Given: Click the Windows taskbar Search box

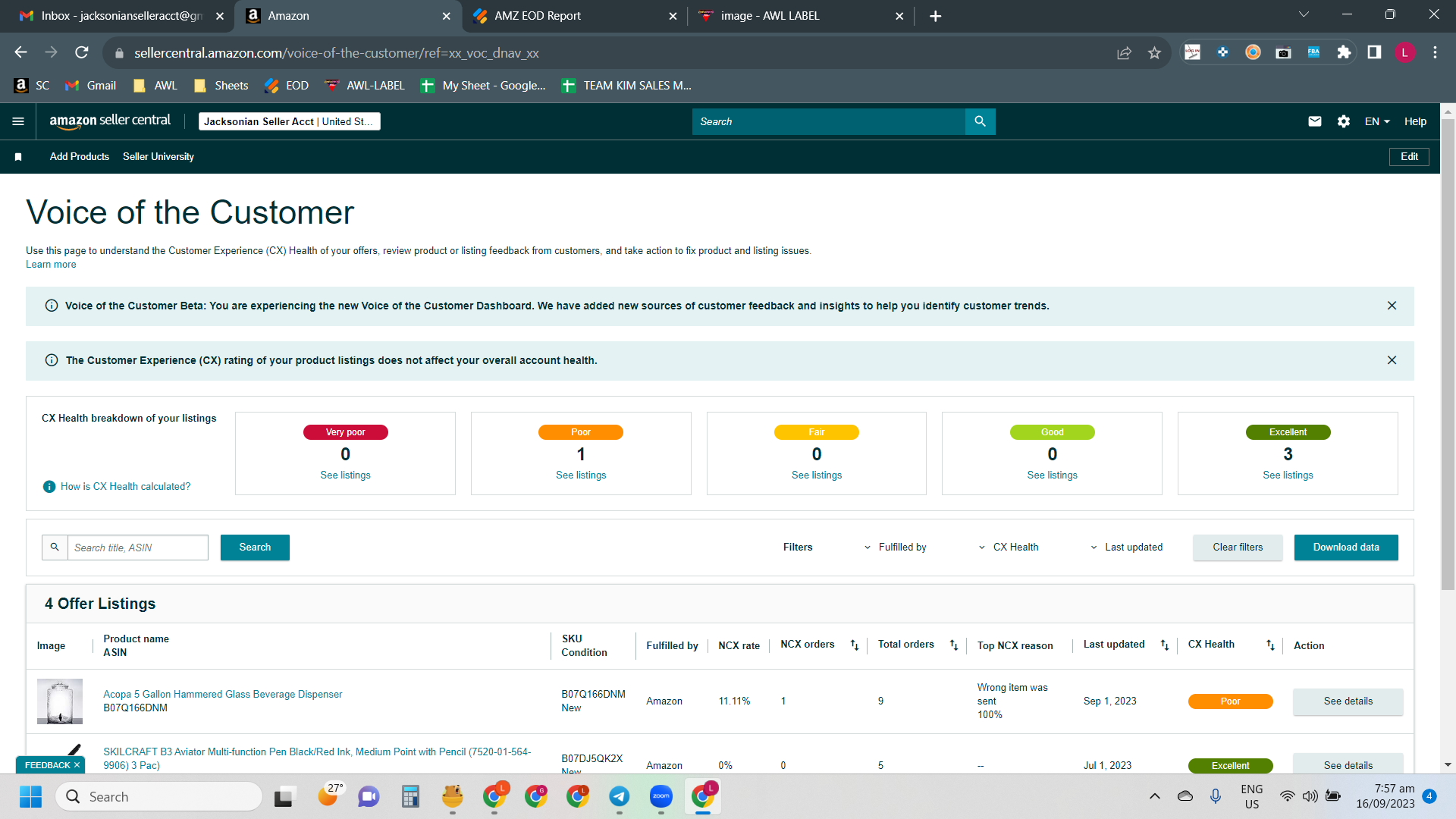Looking at the screenshot, I should (159, 797).
